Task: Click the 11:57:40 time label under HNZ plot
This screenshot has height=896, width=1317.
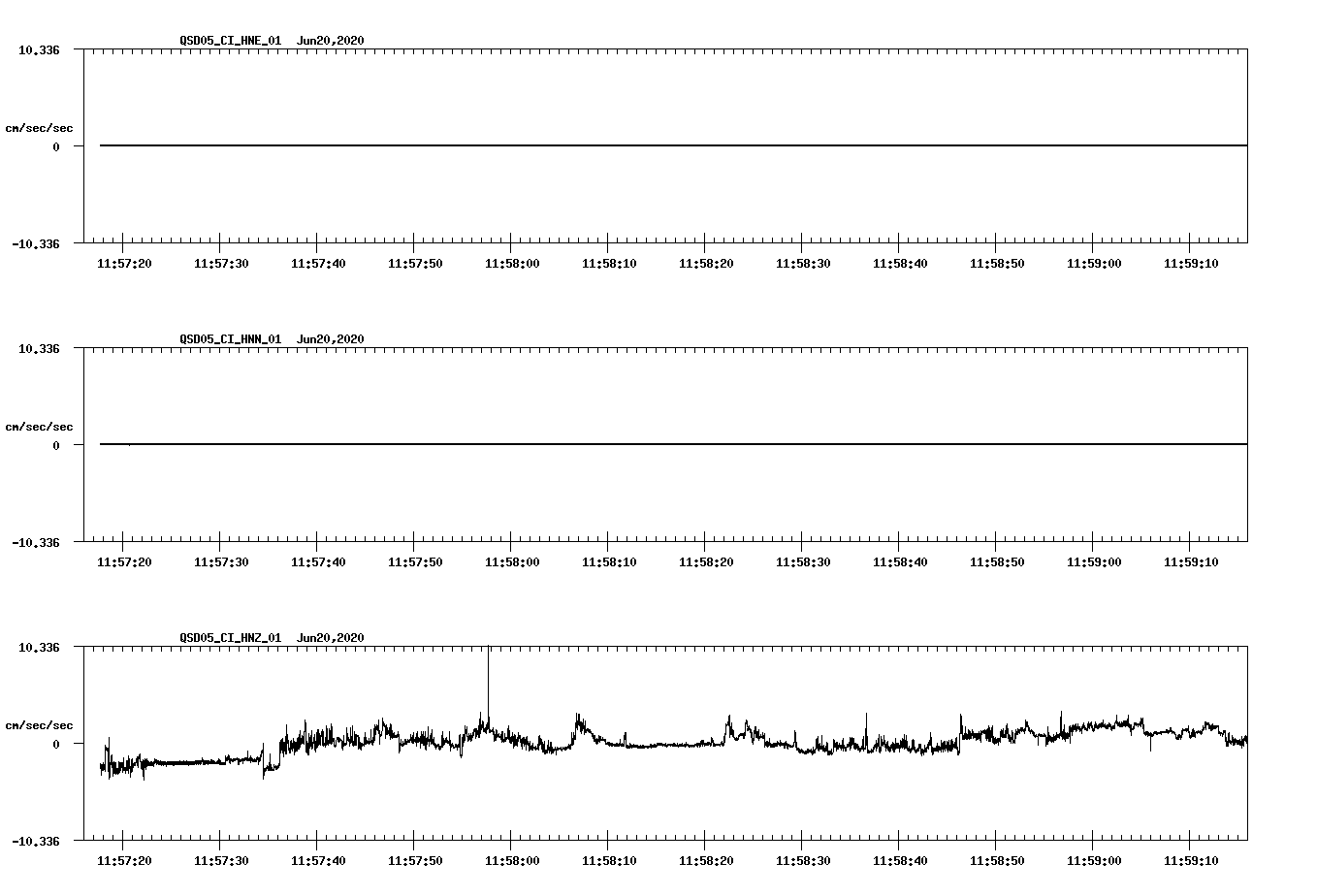Action: point(318,861)
